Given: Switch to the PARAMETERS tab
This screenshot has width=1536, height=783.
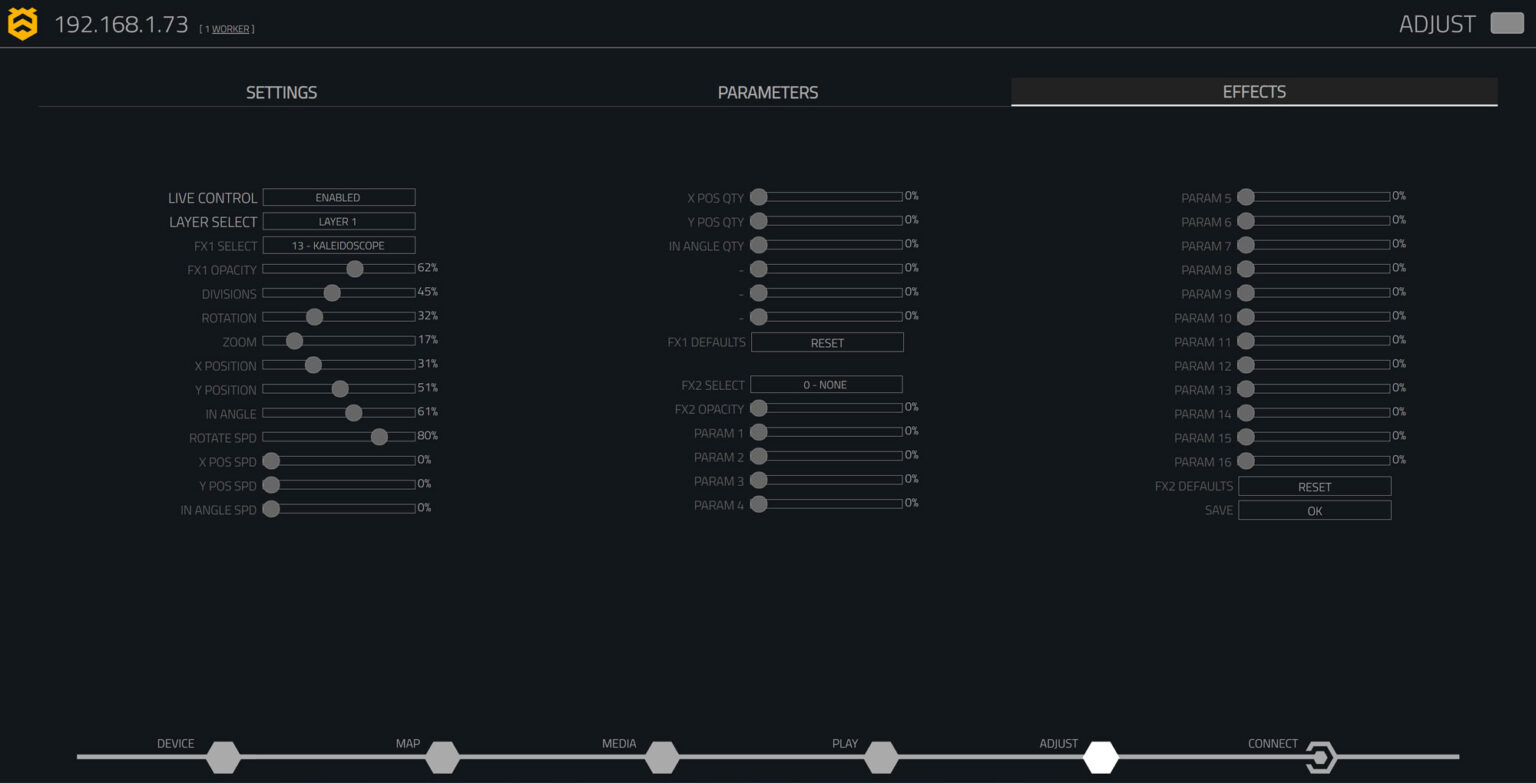Looking at the screenshot, I should click(x=767, y=92).
